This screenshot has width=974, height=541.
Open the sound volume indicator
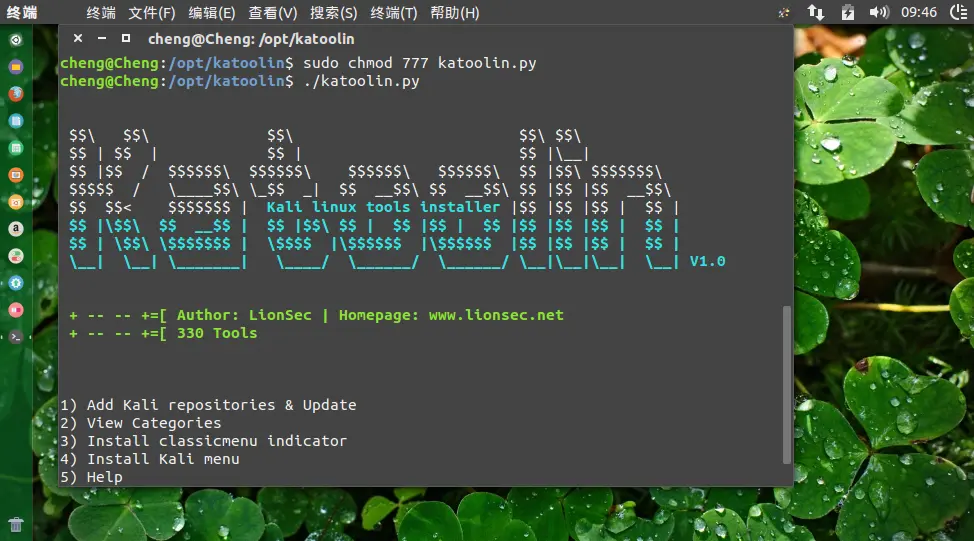coord(878,12)
